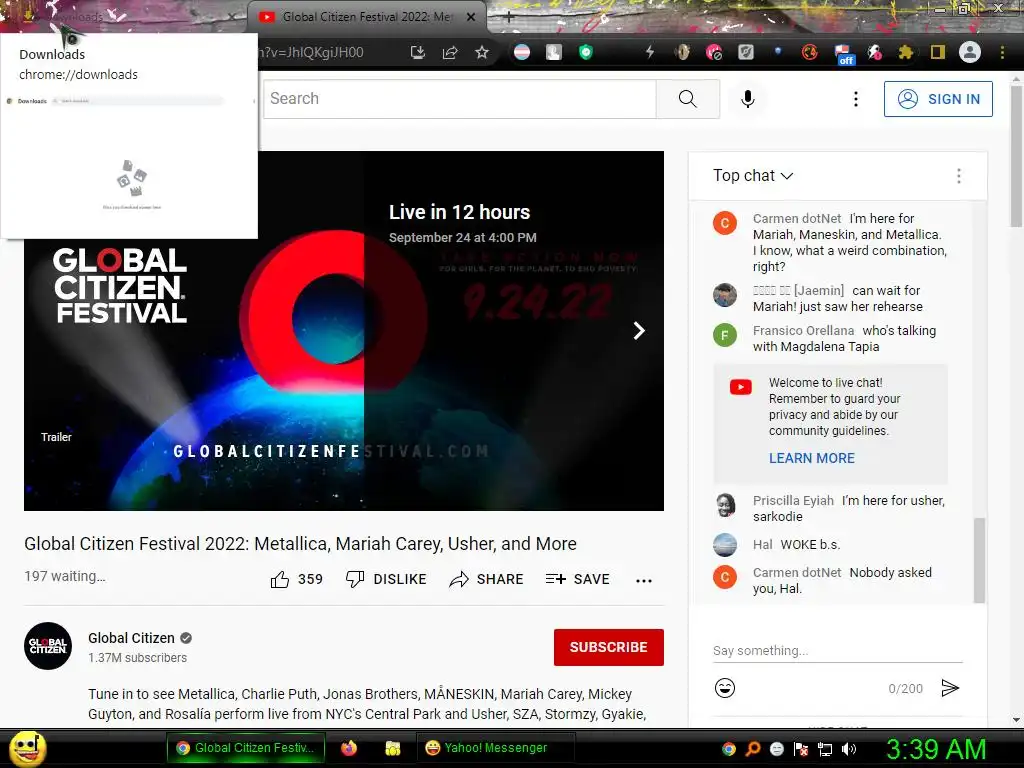Click the network tray icon
This screenshot has height=768, width=1024.
pos(825,749)
